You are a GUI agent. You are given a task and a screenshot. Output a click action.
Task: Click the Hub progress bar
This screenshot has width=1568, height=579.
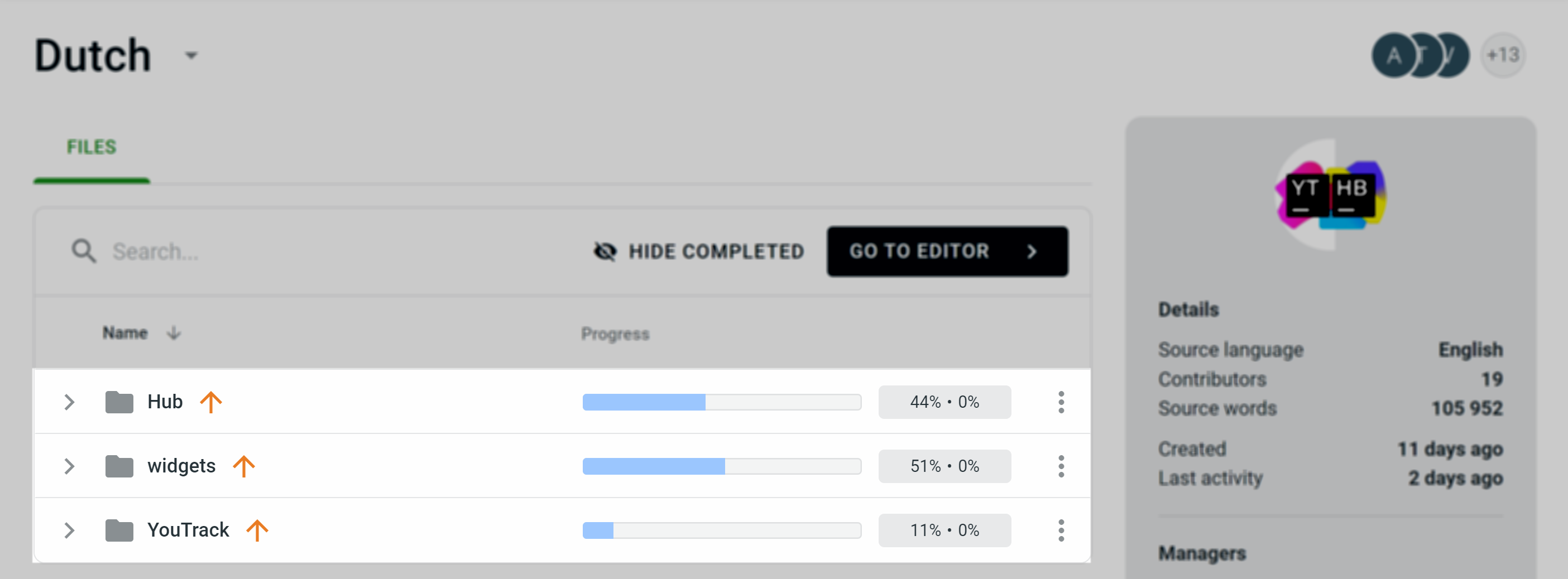722,402
